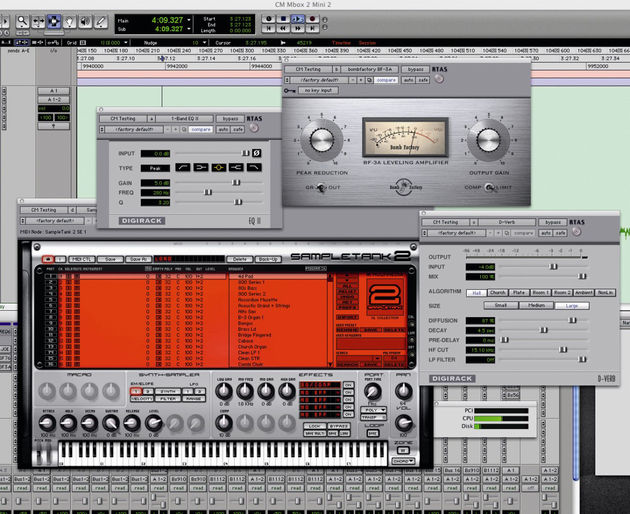Click Return to Zero transport button
This screenshot has height=514, width=630.
point(268,29)
